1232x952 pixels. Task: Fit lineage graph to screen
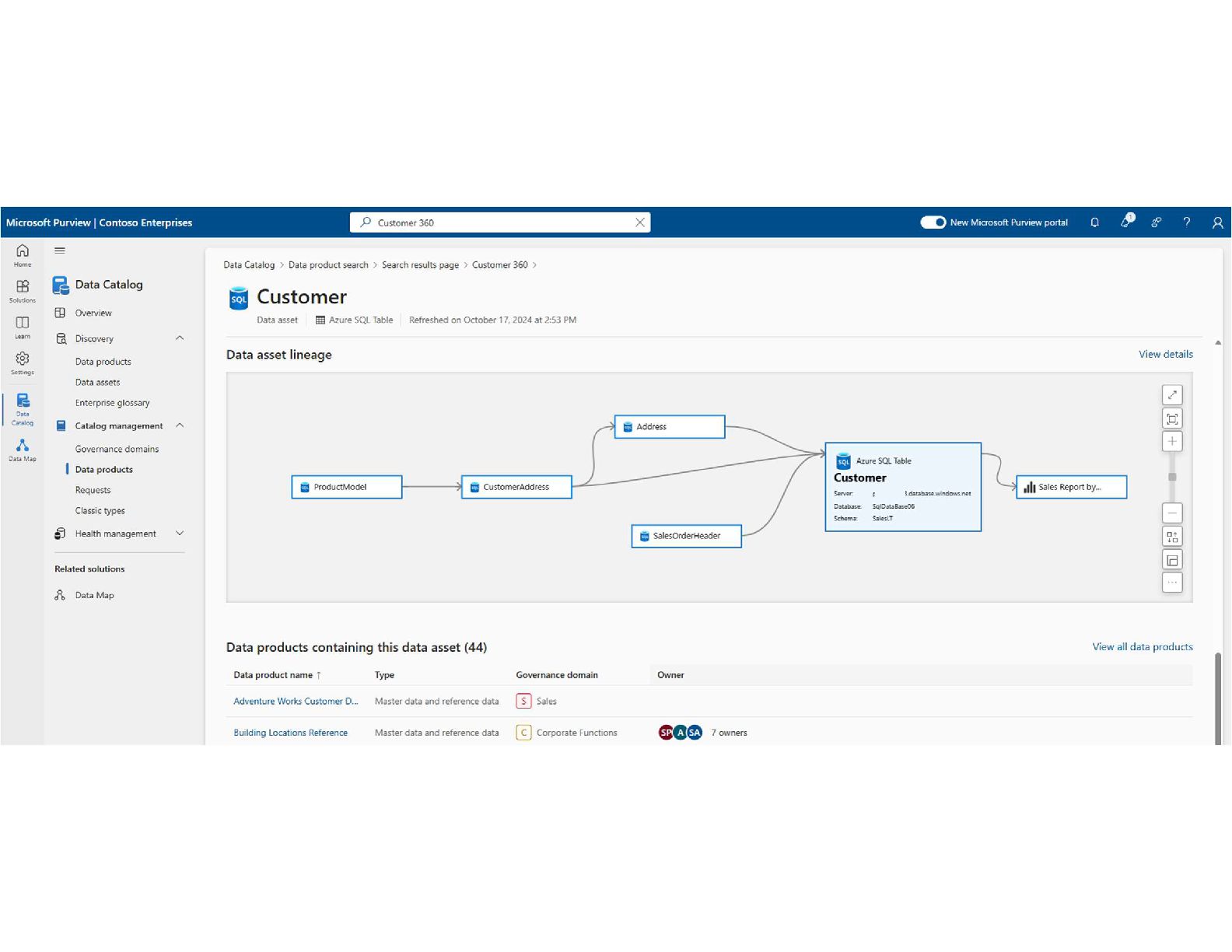1172,418
